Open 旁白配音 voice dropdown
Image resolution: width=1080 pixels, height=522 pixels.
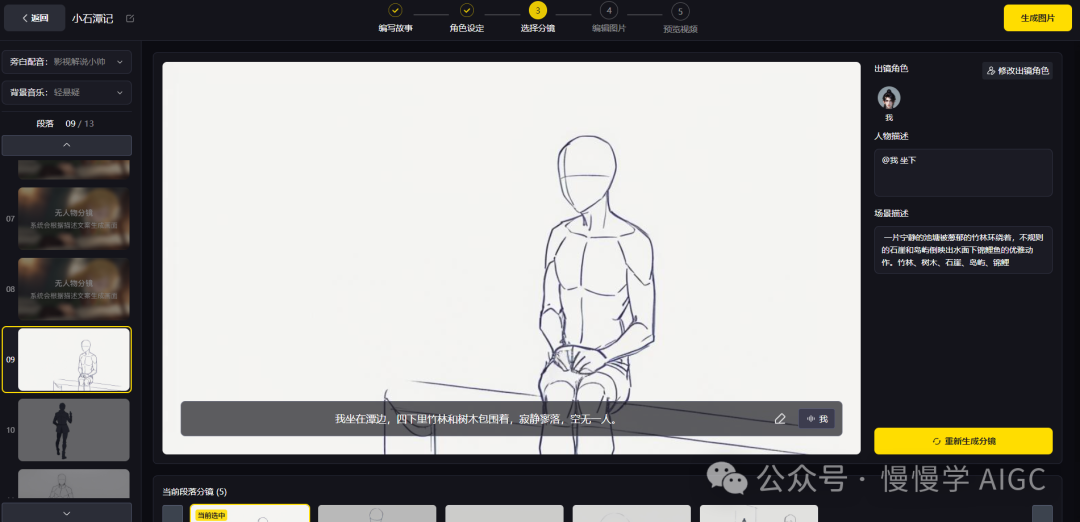pyautogui.click(x=67, y=62)
